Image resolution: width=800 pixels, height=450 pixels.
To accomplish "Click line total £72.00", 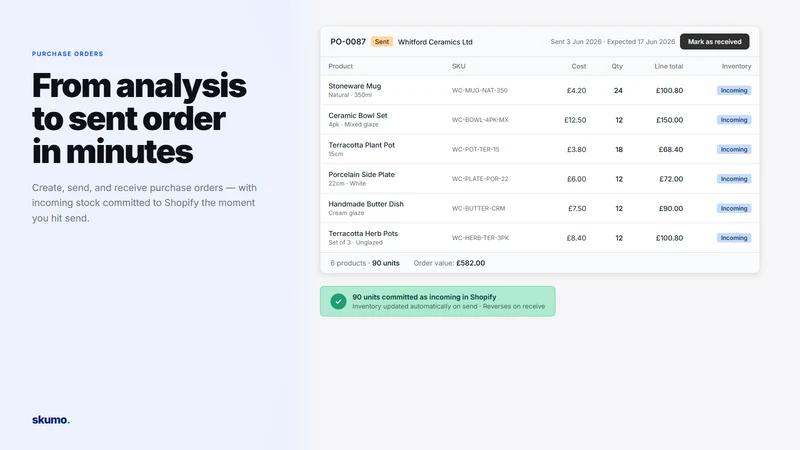I will (x=671, y=179).
